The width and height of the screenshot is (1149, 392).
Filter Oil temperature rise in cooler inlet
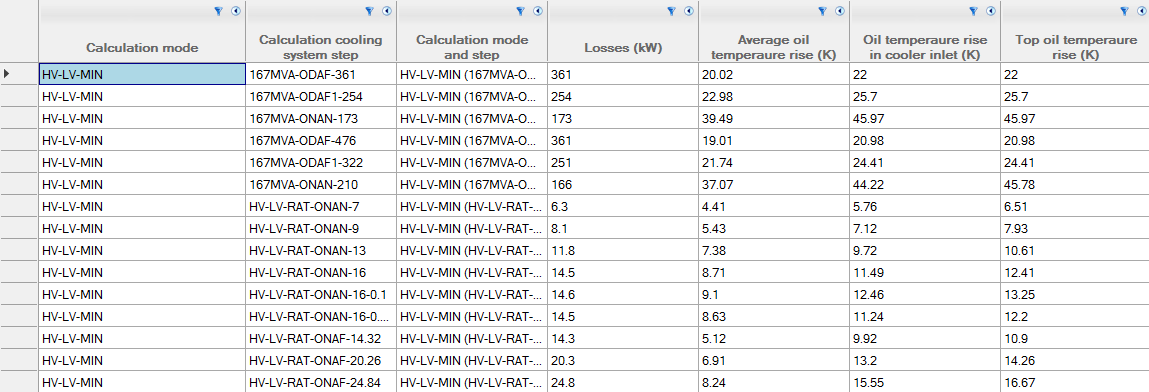pos(974,11)
